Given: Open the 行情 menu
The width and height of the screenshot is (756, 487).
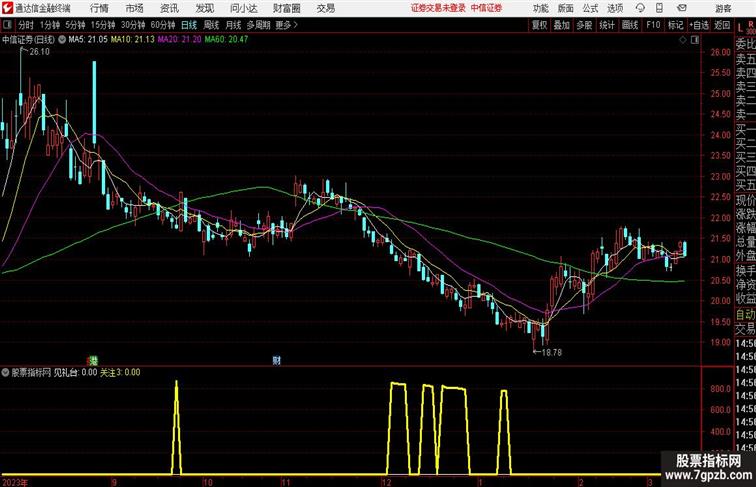Looking at the screenshot, I should point(99,8).
